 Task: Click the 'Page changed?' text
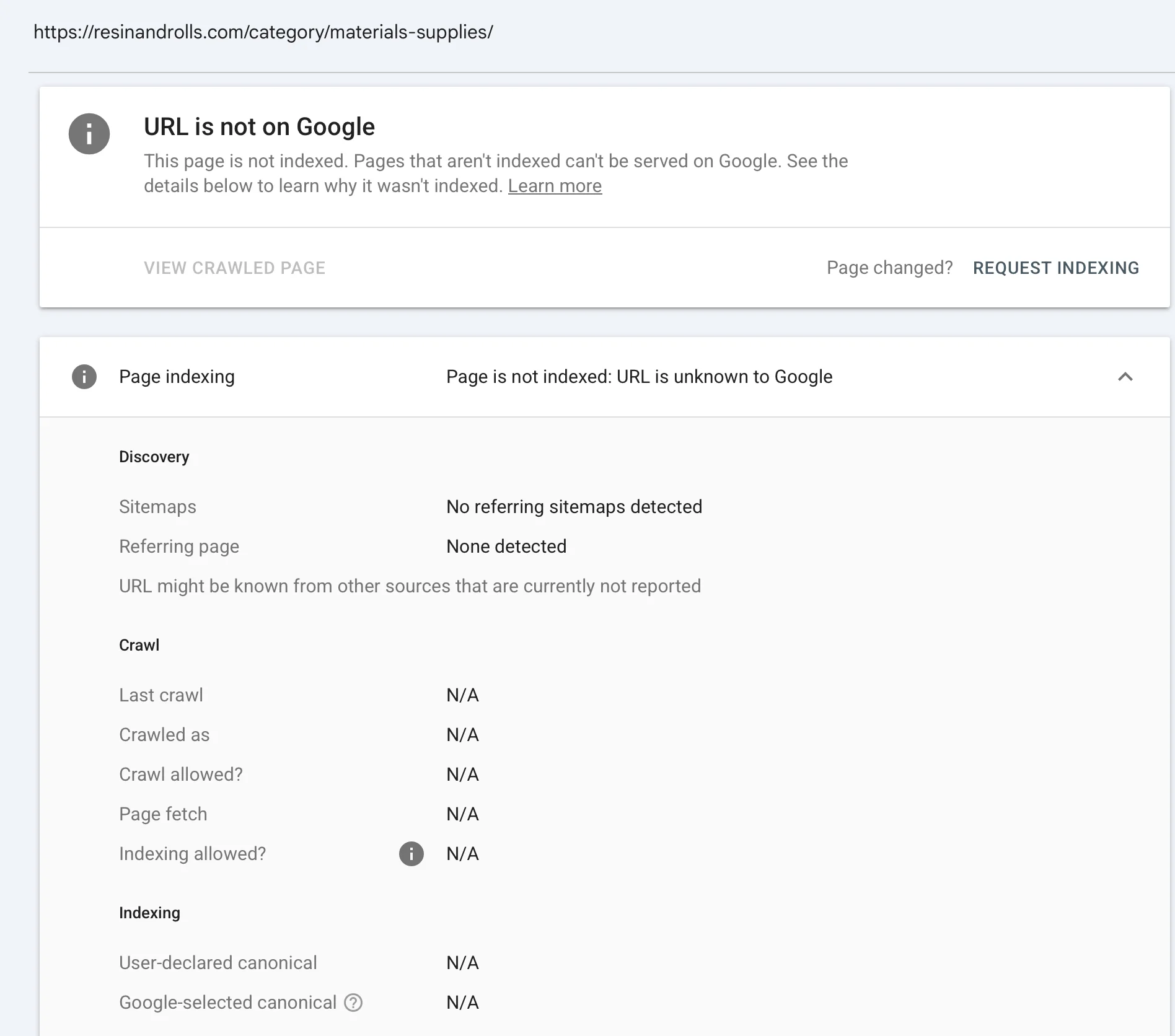point(890,268)
